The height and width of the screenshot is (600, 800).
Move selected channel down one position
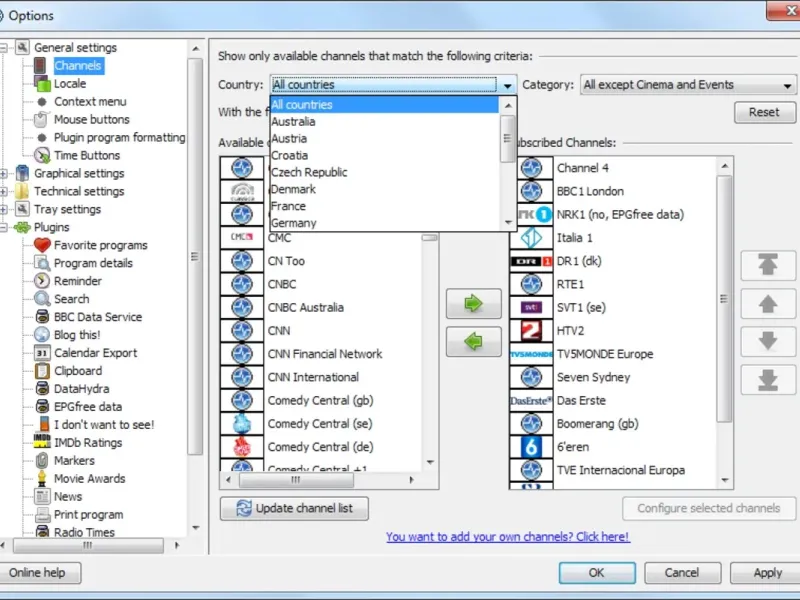tap(768, 341)
